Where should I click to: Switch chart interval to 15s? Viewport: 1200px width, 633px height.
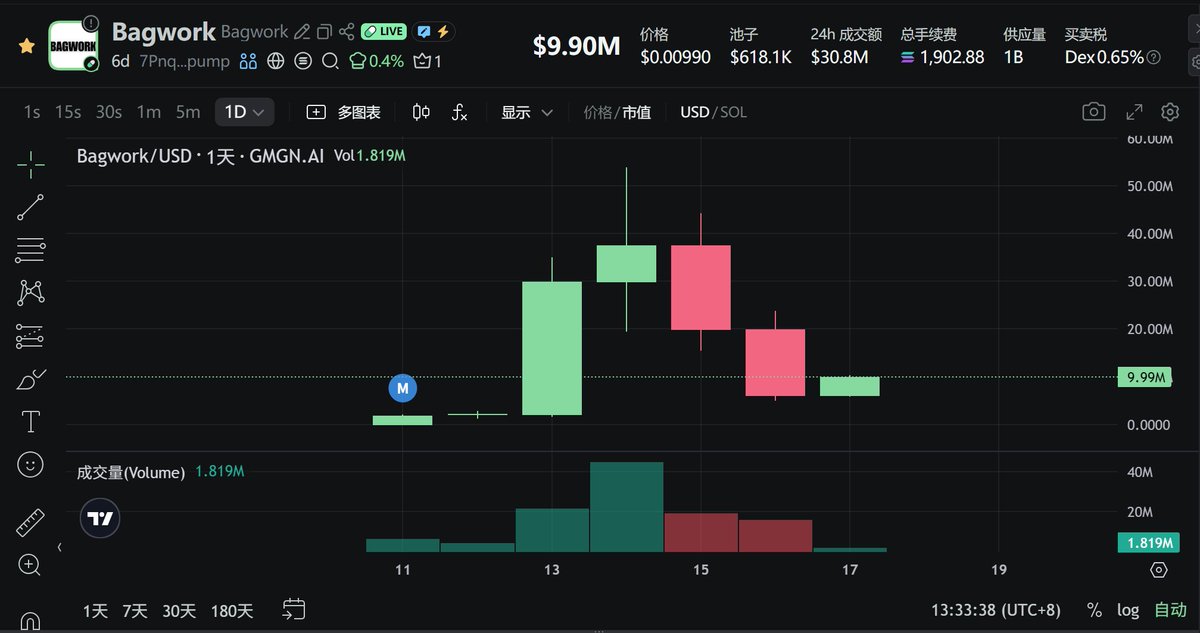click(x=68, y=112)
